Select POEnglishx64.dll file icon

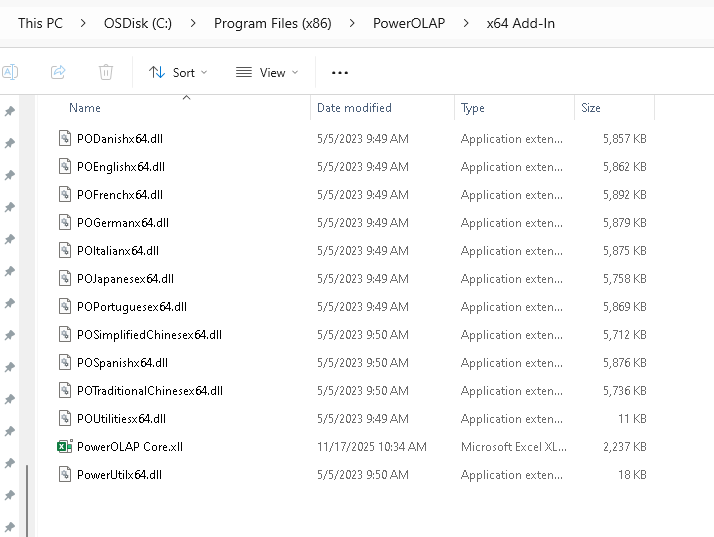pos(65,166)
